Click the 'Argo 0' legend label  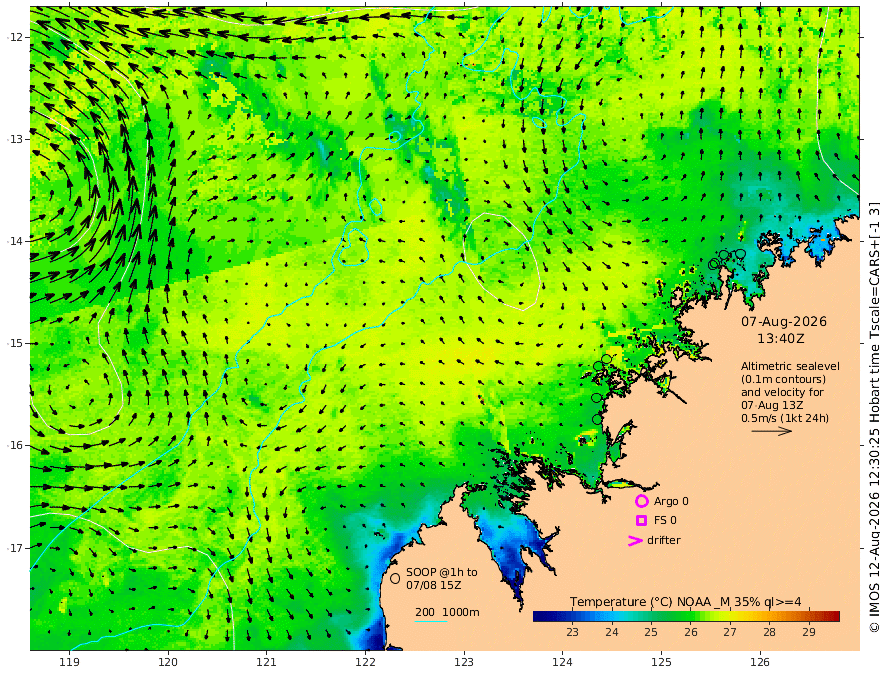(671, 501)
